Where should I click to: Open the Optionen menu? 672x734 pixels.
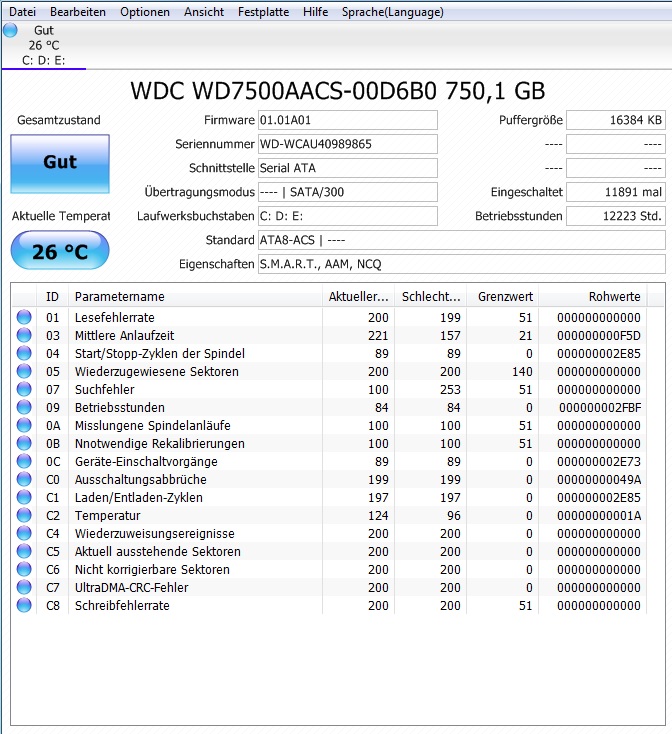coord(145,12)
